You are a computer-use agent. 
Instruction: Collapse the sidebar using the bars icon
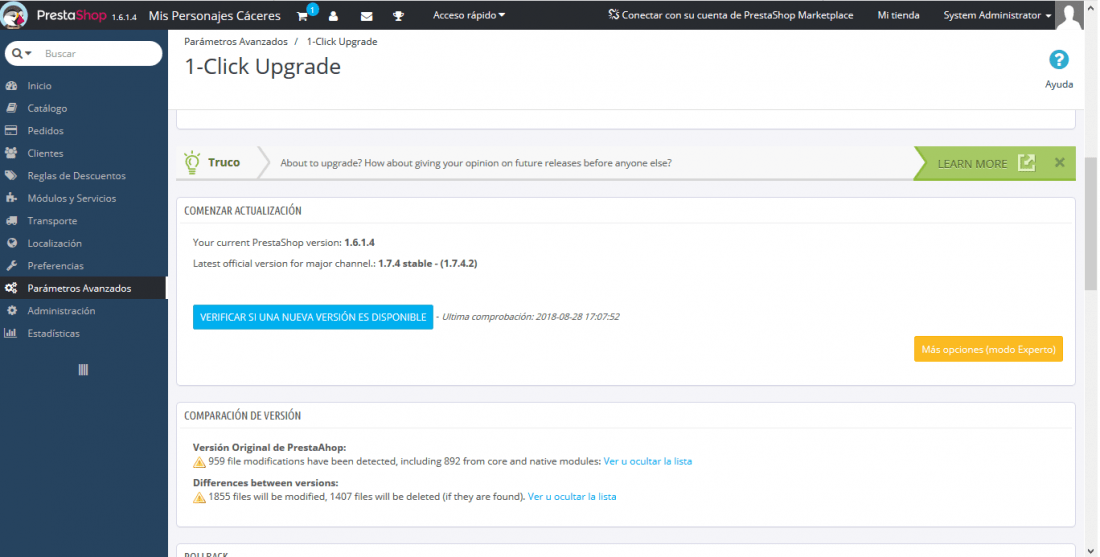click(83, 370)
